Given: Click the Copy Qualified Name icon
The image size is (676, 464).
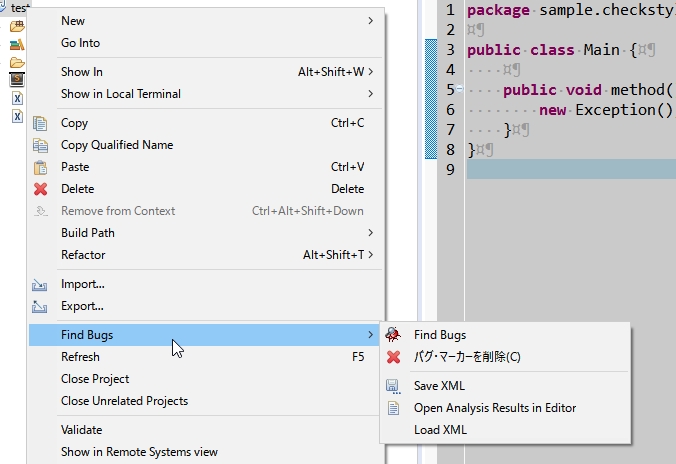Looking at the screenshot, I should tap(41, 145).
